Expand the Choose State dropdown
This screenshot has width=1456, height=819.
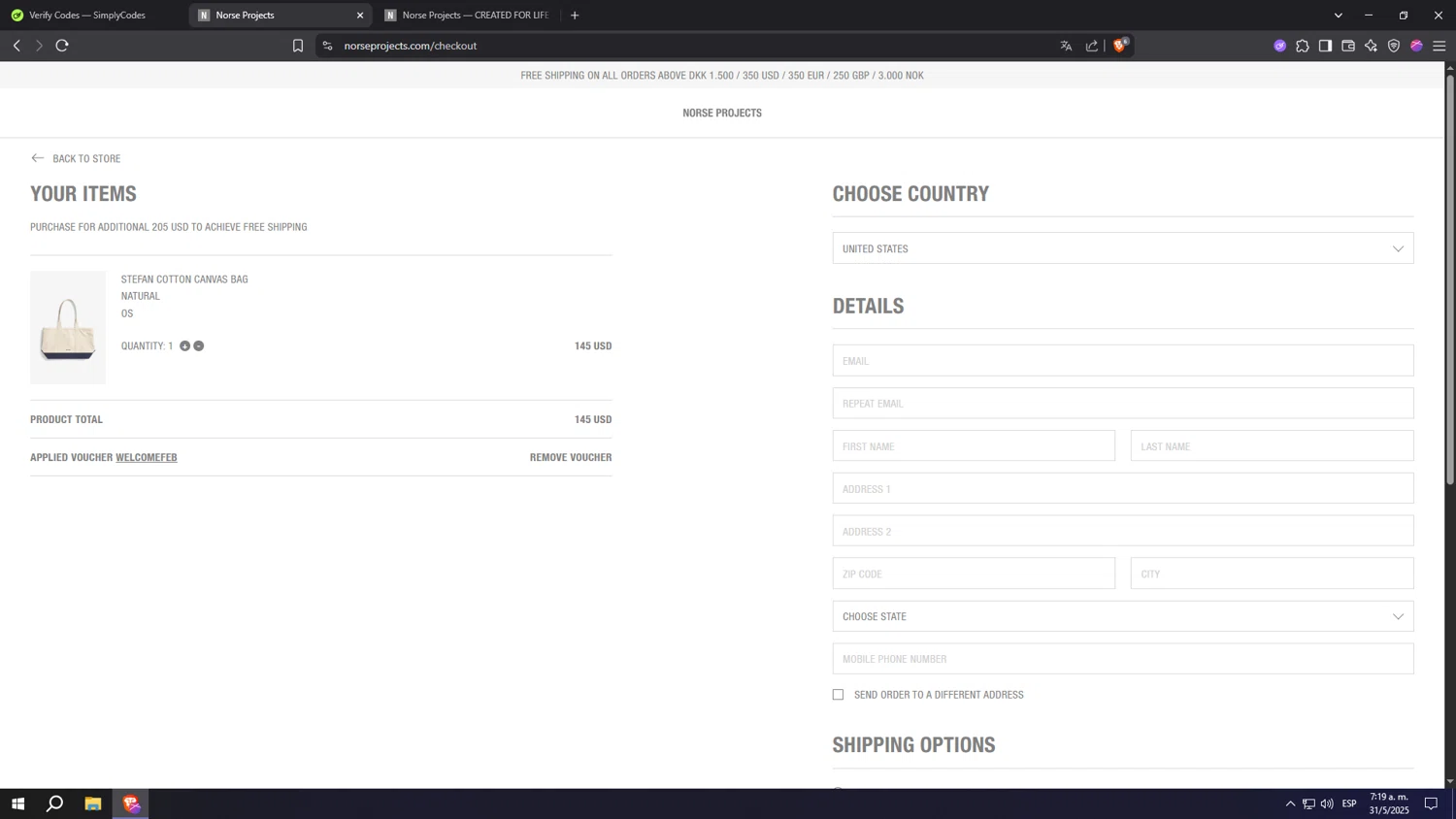tap(1123, 616)
